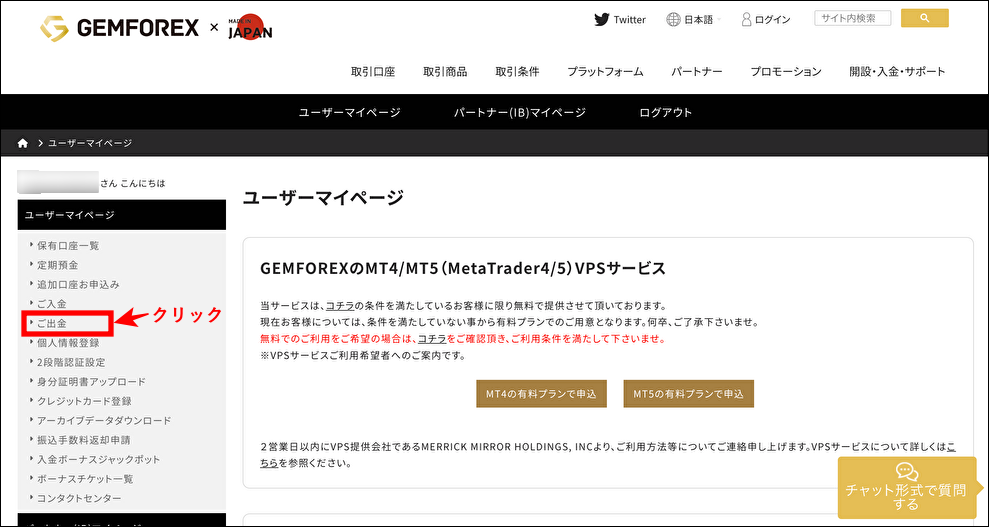Open 定期預金 in sidebar
The width and height of the screenshot is (989, 527).
[x=57, y=265]
